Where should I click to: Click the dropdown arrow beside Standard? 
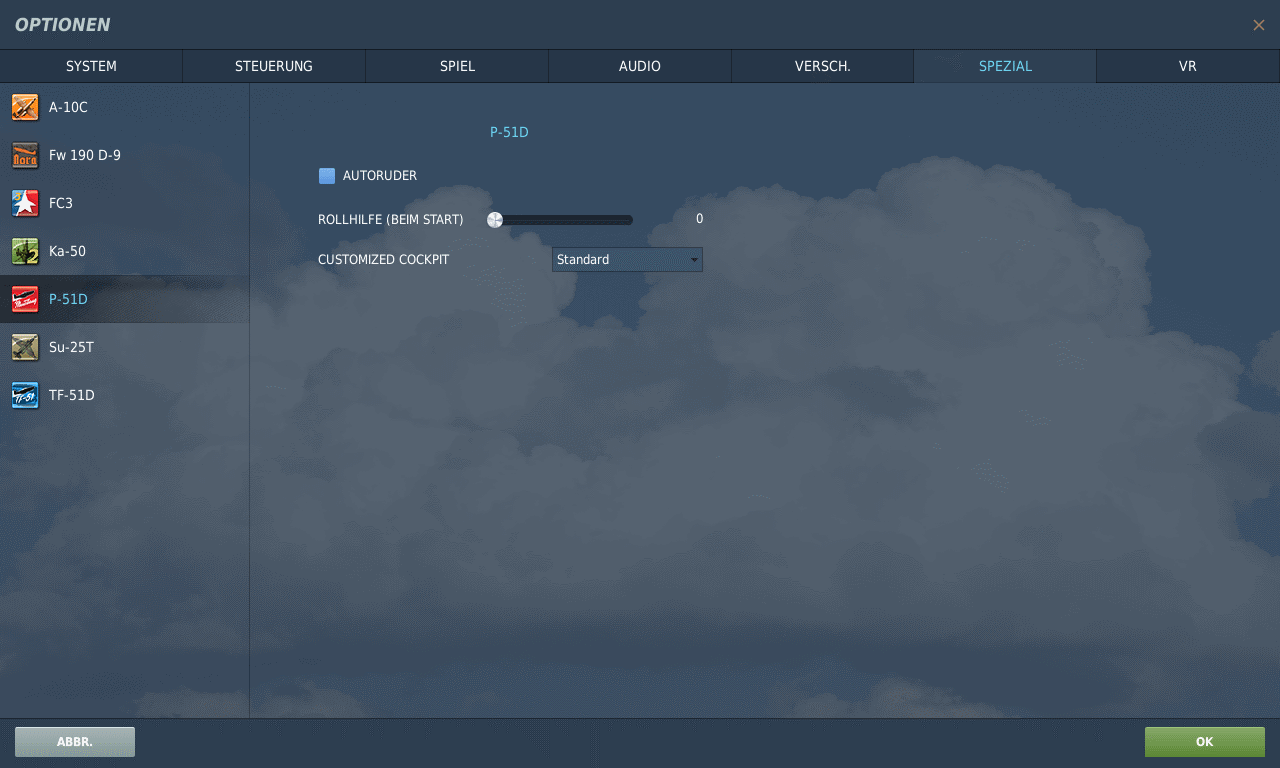(x=694, y=260)
